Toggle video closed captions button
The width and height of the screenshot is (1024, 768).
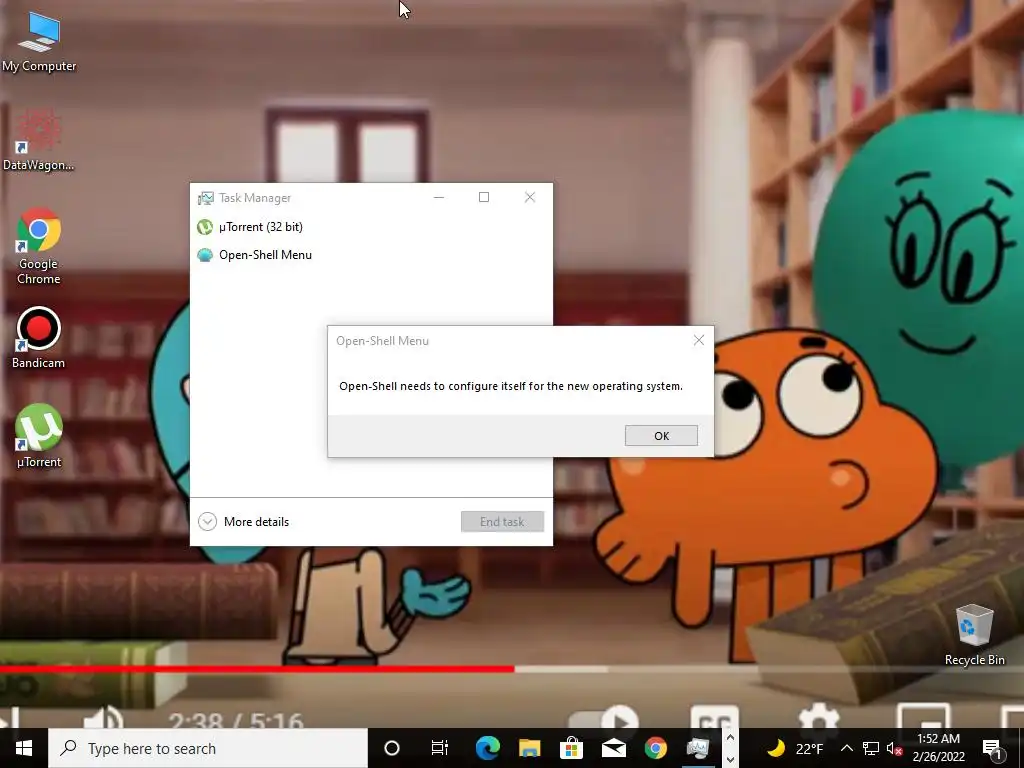click(x=715, y=718)
